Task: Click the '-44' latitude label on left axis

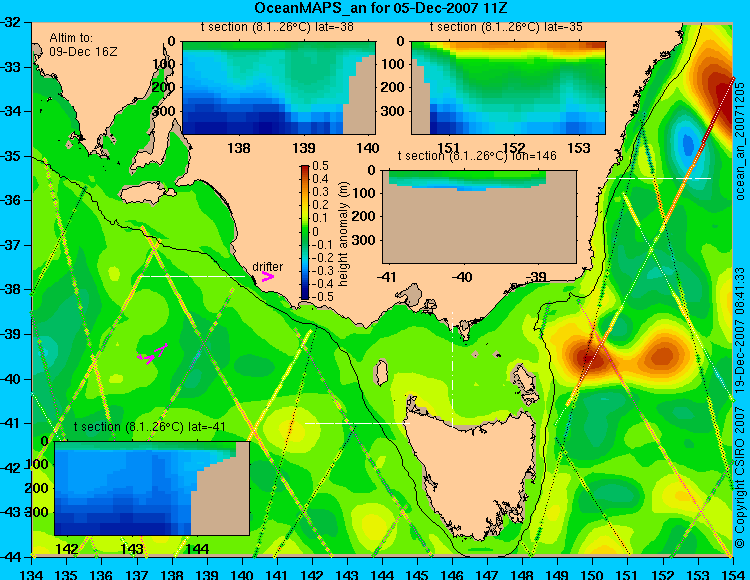Action: 12,557
